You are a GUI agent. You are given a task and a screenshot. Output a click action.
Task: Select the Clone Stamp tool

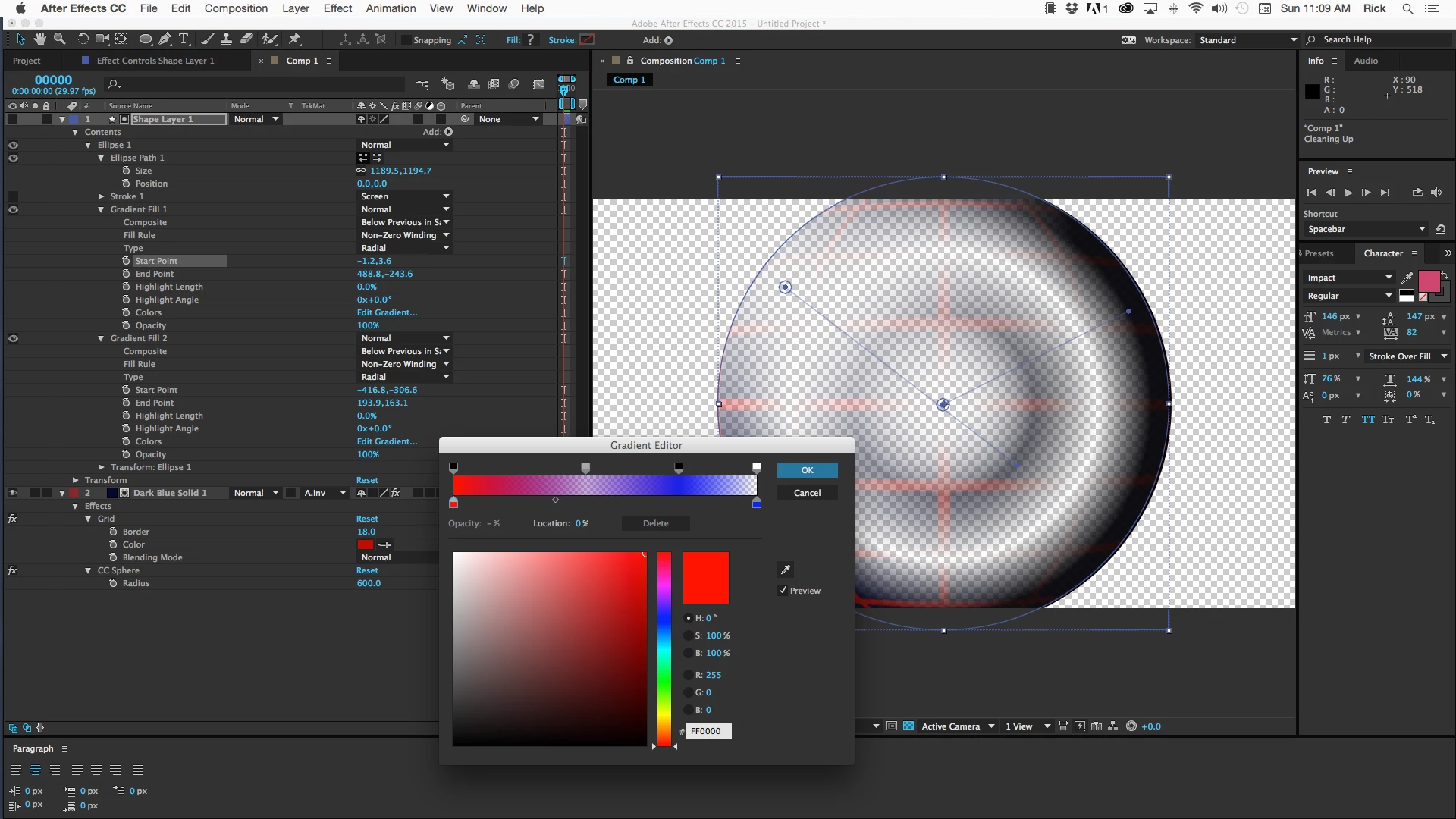coord(226,39)
